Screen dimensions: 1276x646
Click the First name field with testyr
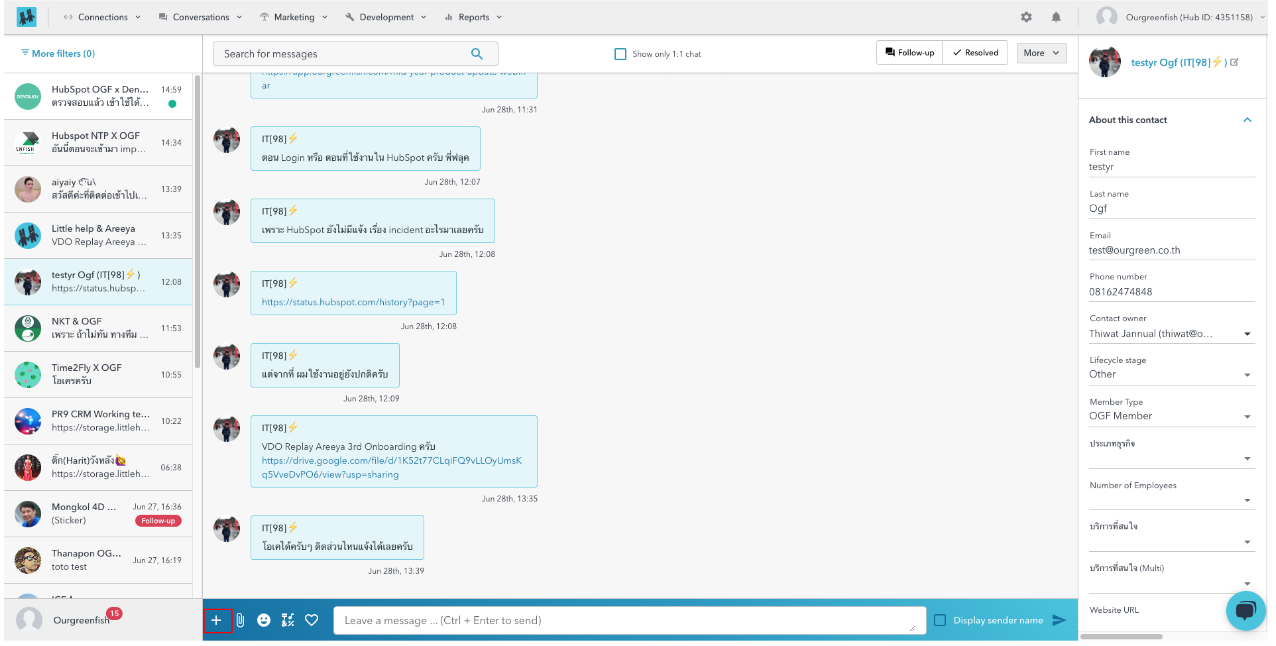point(1171,167)
